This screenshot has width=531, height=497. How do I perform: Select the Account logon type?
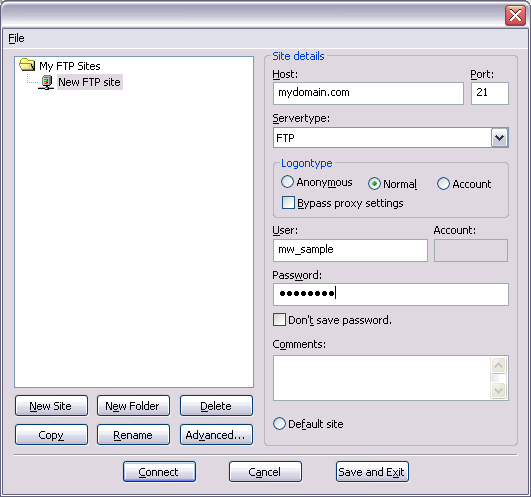pos(443,184)
